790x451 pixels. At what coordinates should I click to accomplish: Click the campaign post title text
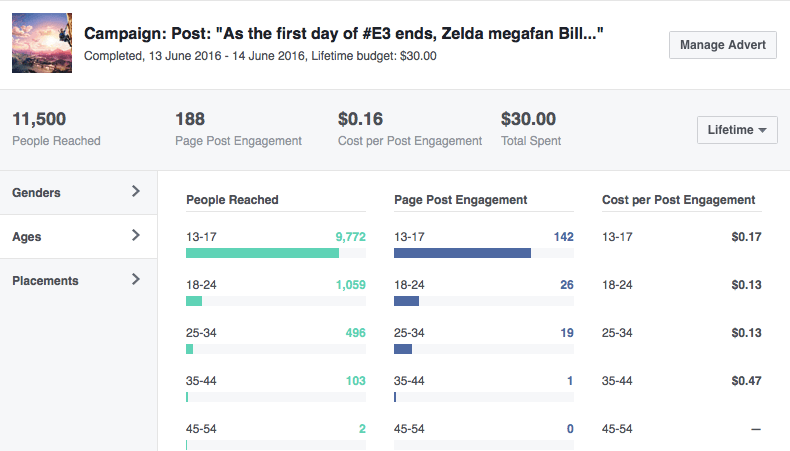tap(344, 35)
